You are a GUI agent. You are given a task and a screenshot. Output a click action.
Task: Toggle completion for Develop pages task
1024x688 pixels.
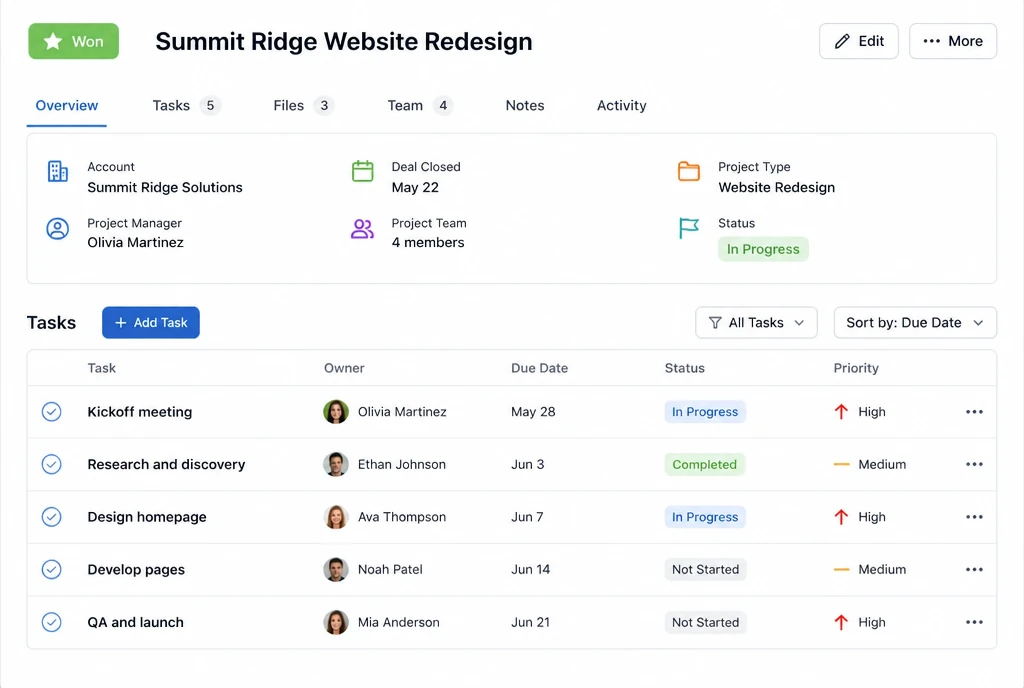[x=52, y=569]
